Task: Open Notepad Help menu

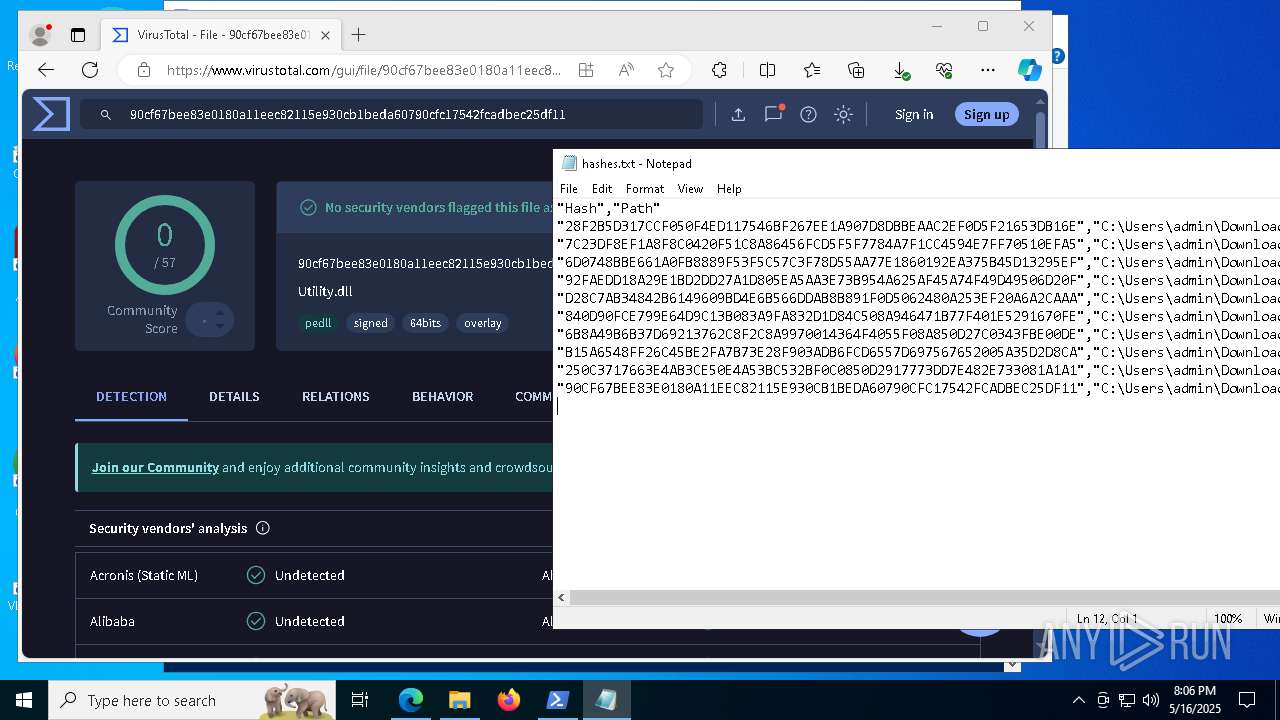Action: point(729,188)
